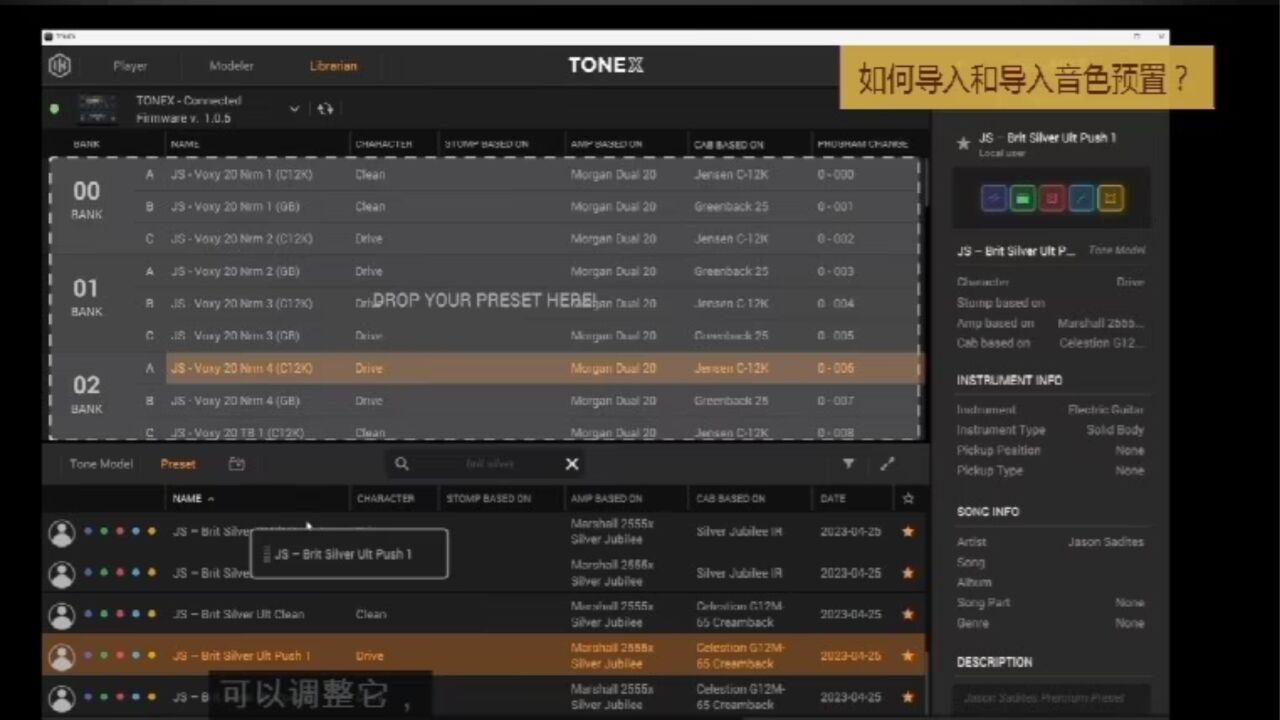The height and width of the screenshot is (720, 1280).
Task: Click user avatar on Brit Silver Ult Clean row
Action: tap(62, 615)
